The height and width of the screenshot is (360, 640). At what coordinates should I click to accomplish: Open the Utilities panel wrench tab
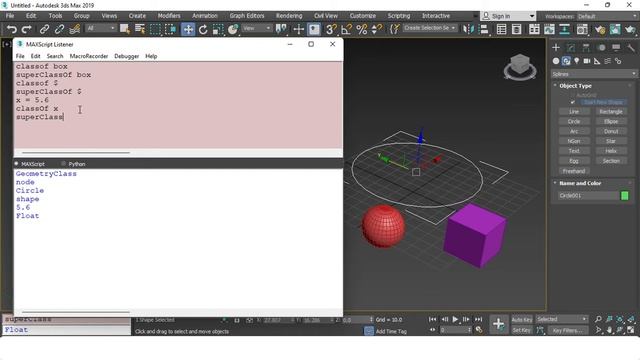click(631, 48)
